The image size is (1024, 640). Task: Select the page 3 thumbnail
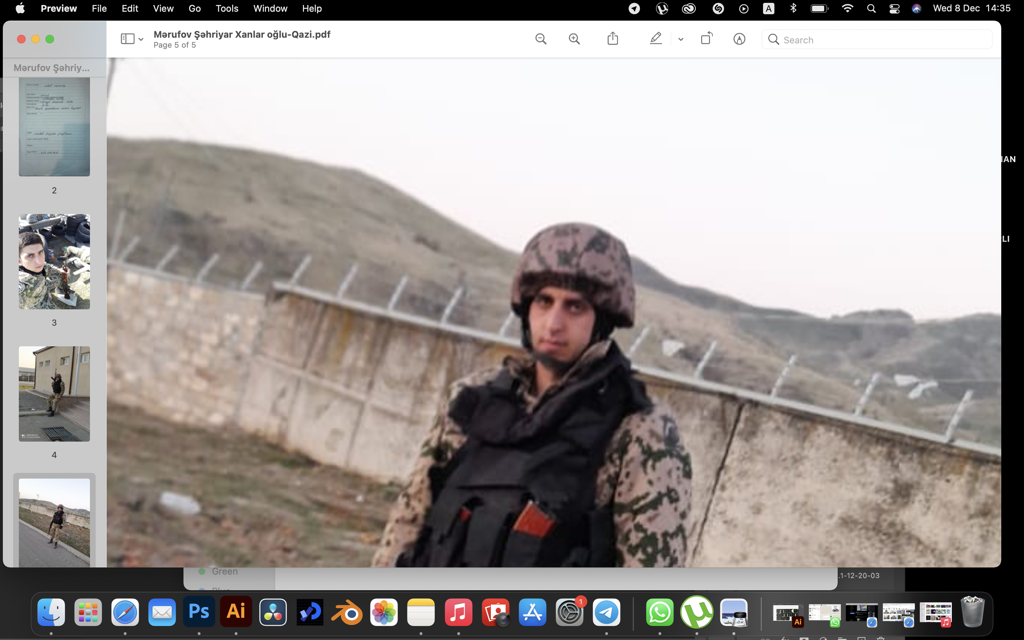(x=54, y=261)
